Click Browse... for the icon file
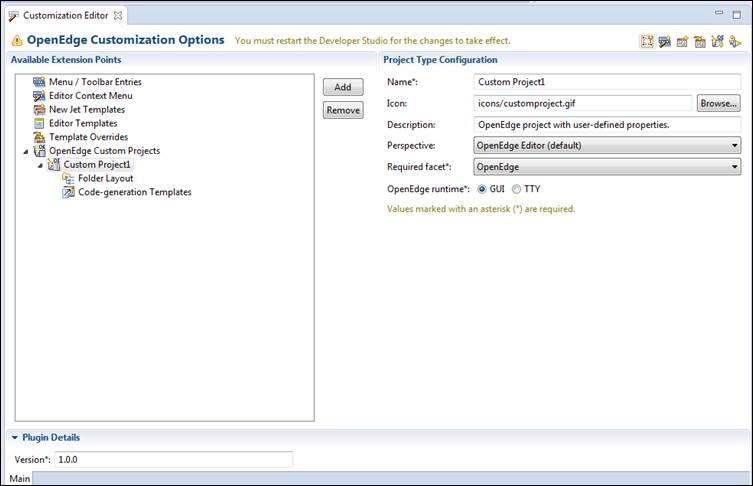 718,103
